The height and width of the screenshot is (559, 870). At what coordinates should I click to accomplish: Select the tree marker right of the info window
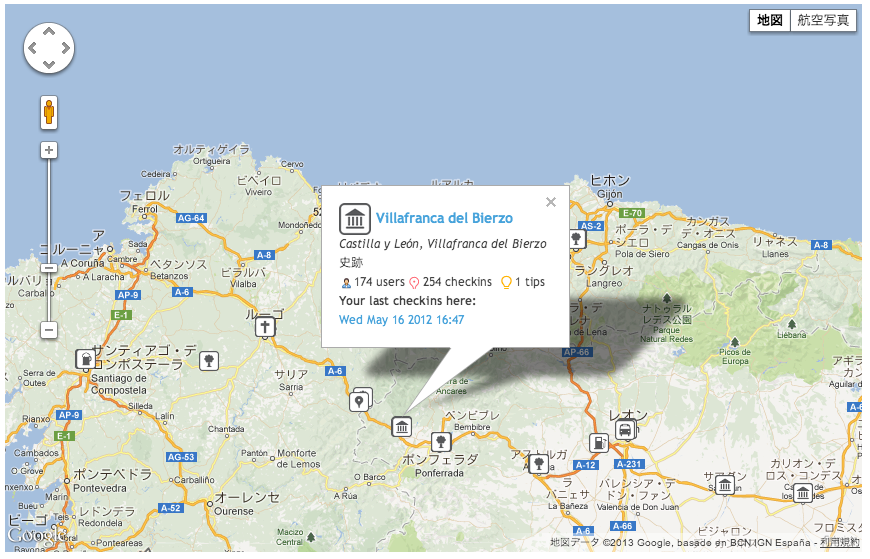point(577,239)
